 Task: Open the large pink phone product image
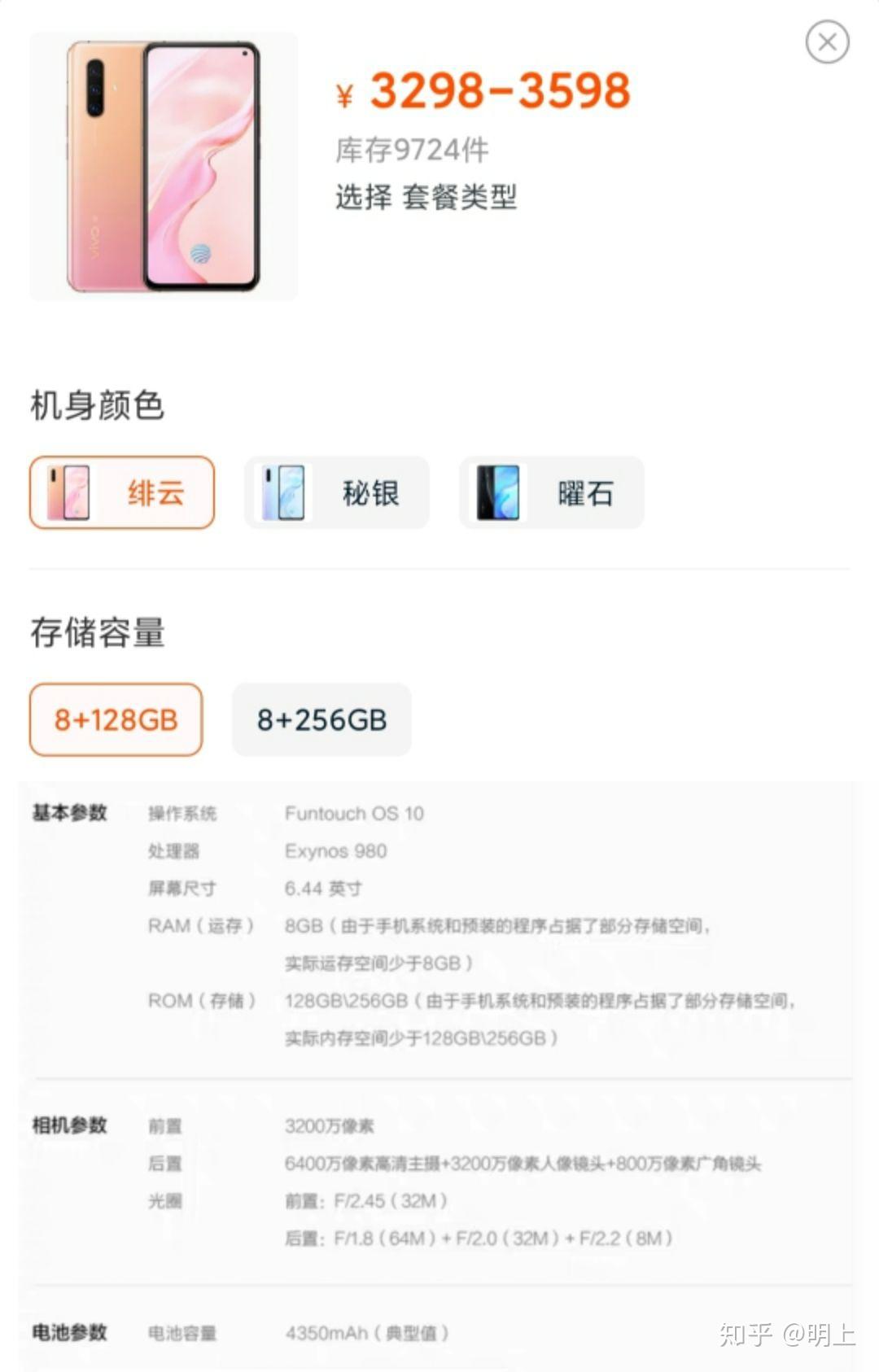point(164,167)
